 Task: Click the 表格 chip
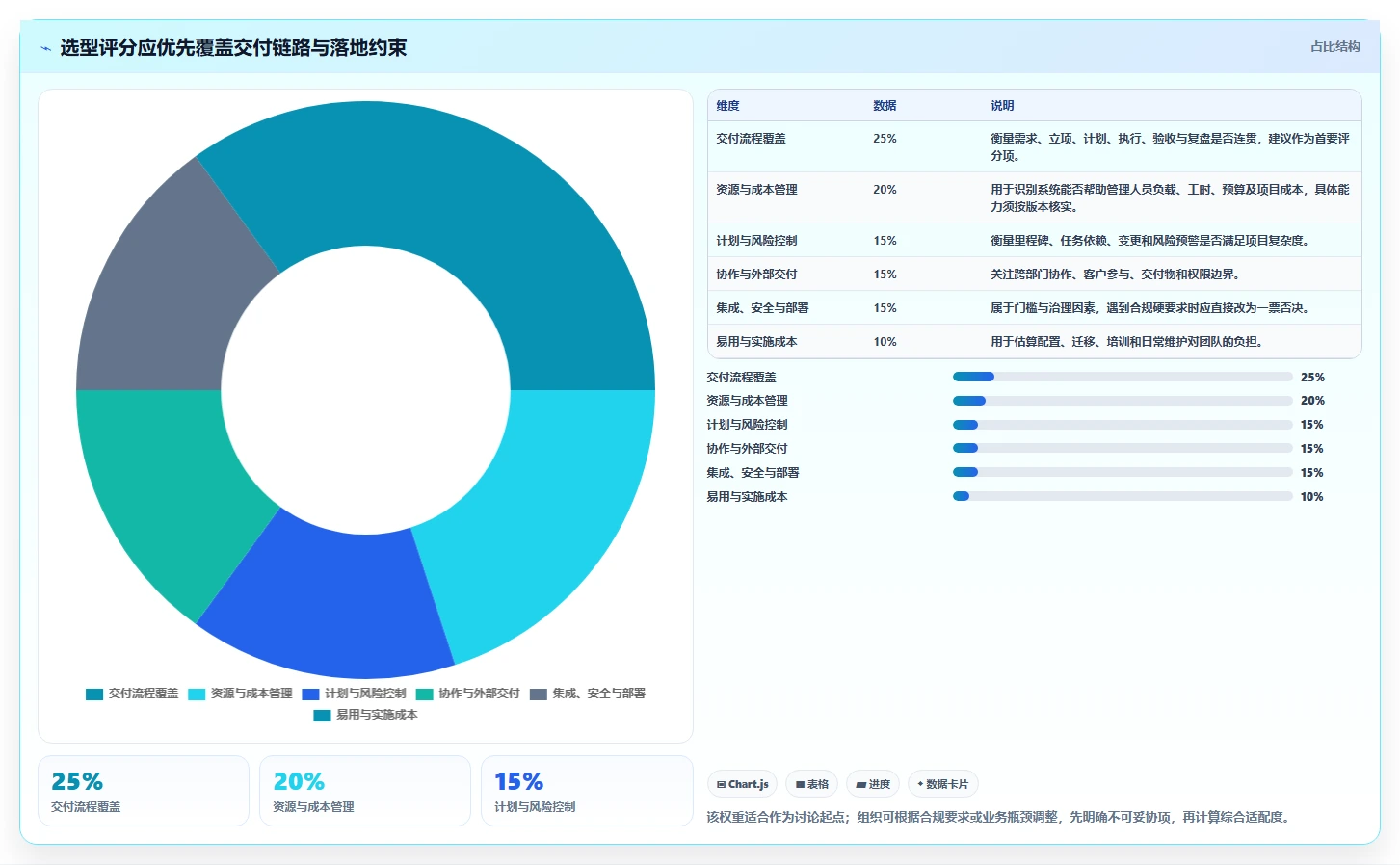pos(812,784)
